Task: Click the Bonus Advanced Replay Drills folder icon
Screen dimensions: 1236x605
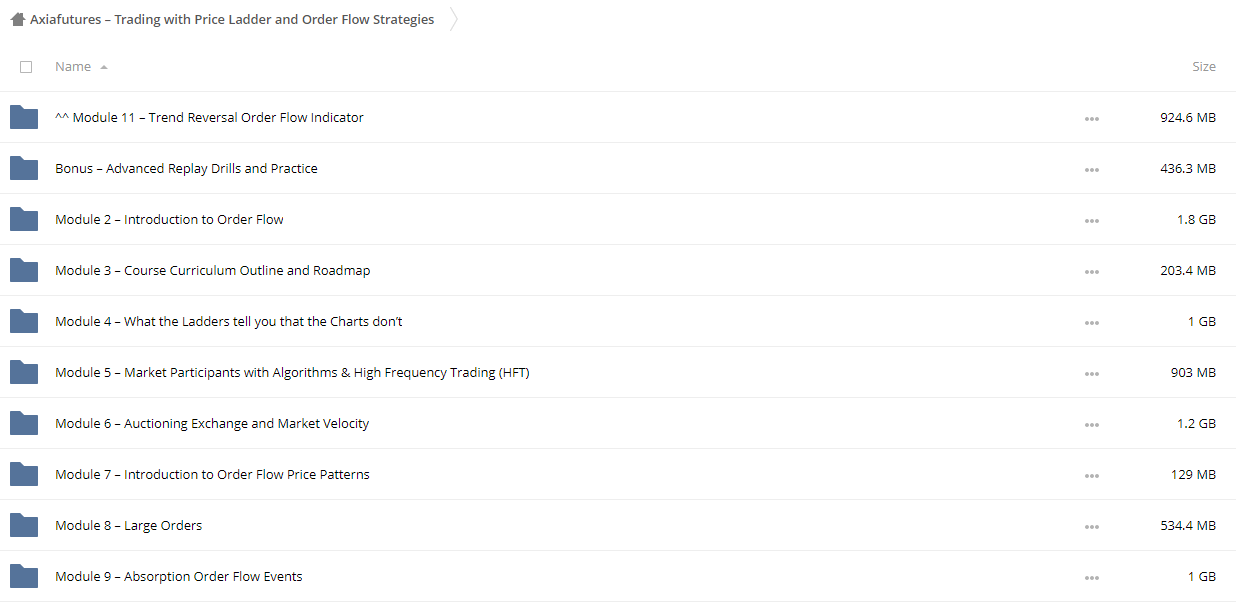Action: (24, 169)
